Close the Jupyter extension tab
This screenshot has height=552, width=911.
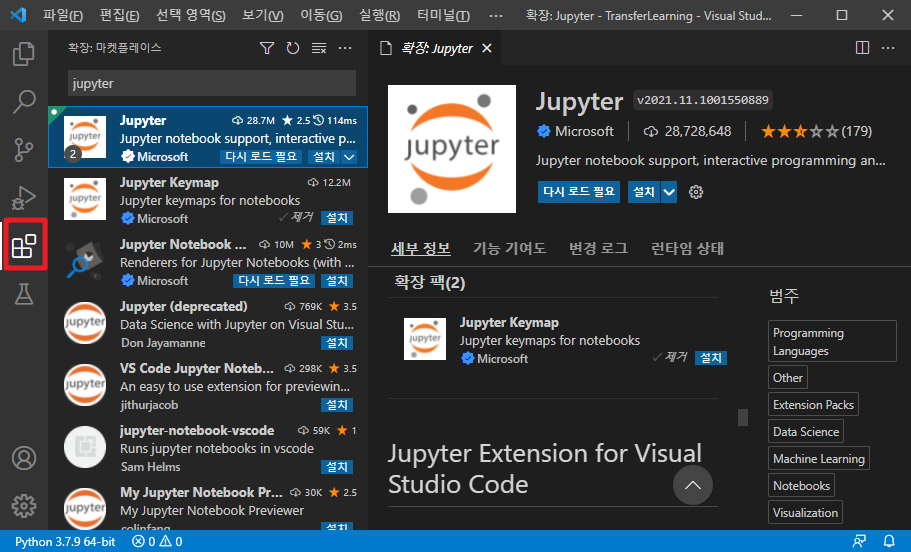487,48
